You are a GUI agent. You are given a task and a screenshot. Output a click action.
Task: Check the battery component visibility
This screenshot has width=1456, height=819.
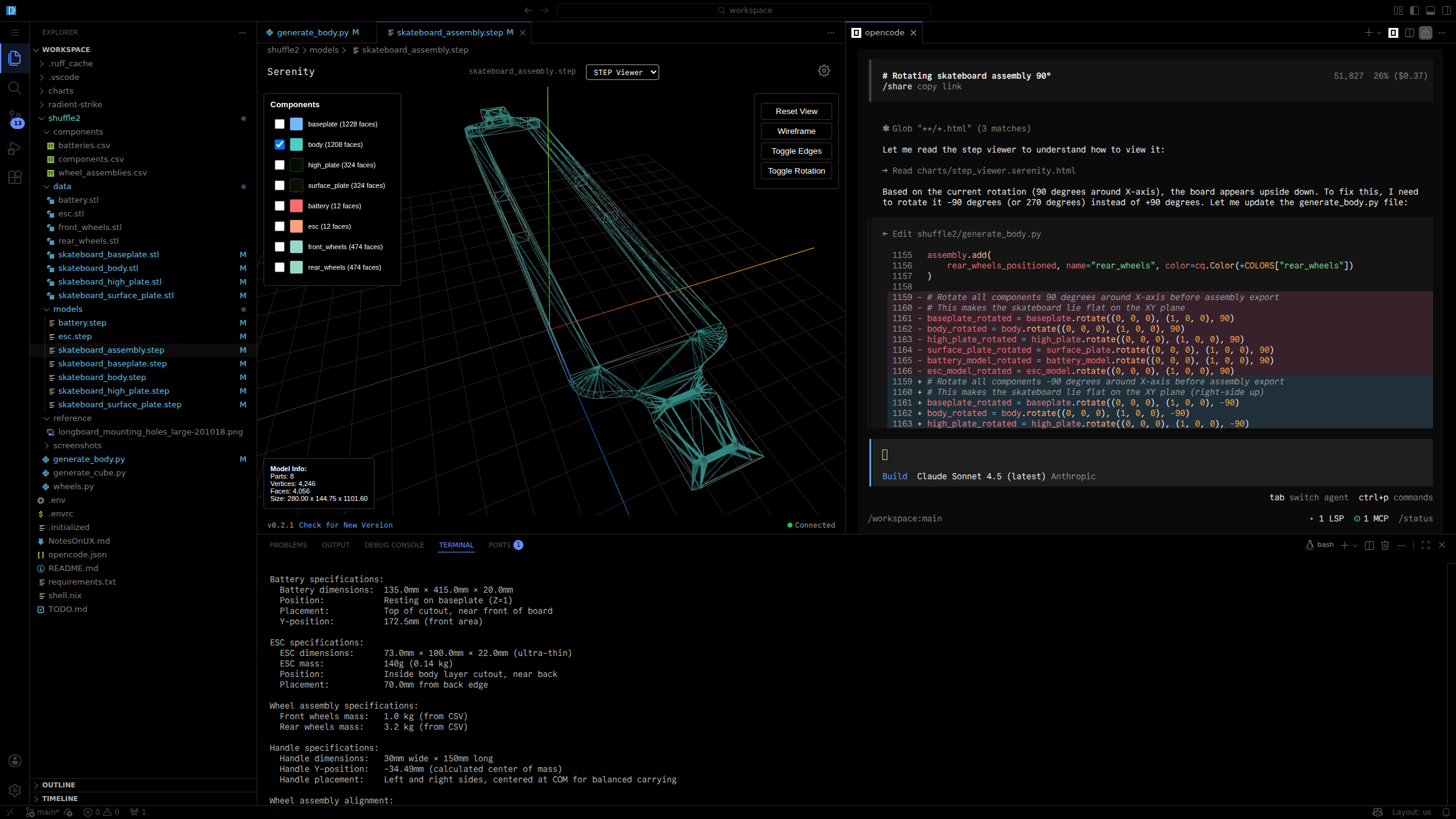pos(280,205)
